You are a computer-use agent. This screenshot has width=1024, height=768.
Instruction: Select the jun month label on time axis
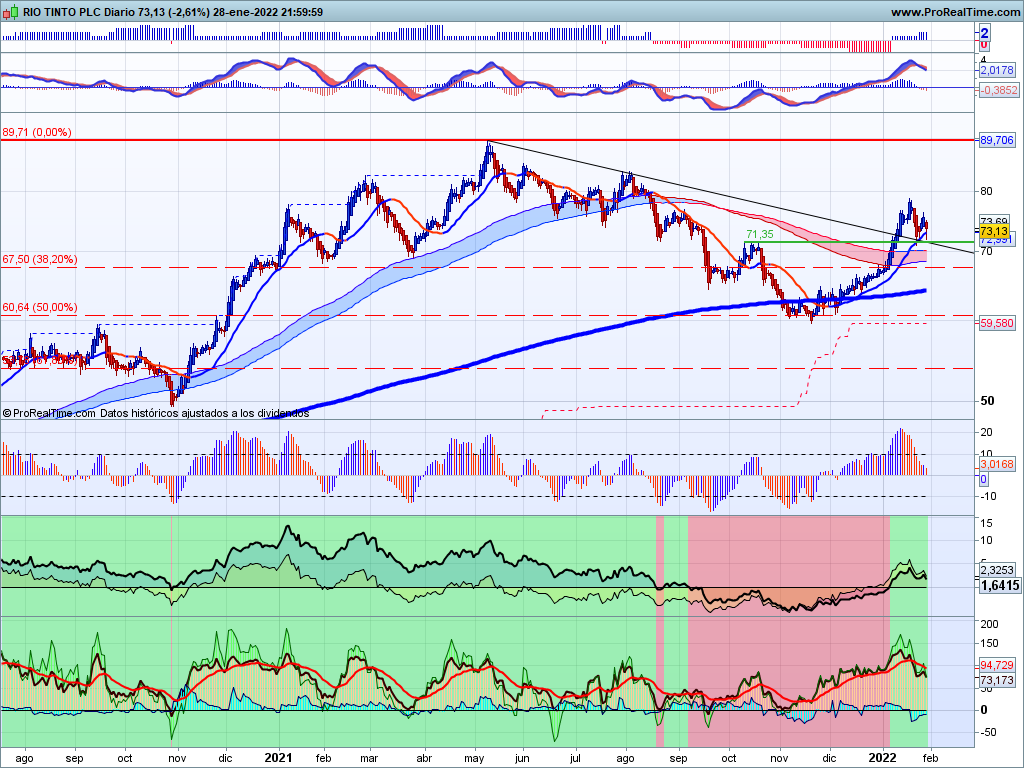coord(523,758)
